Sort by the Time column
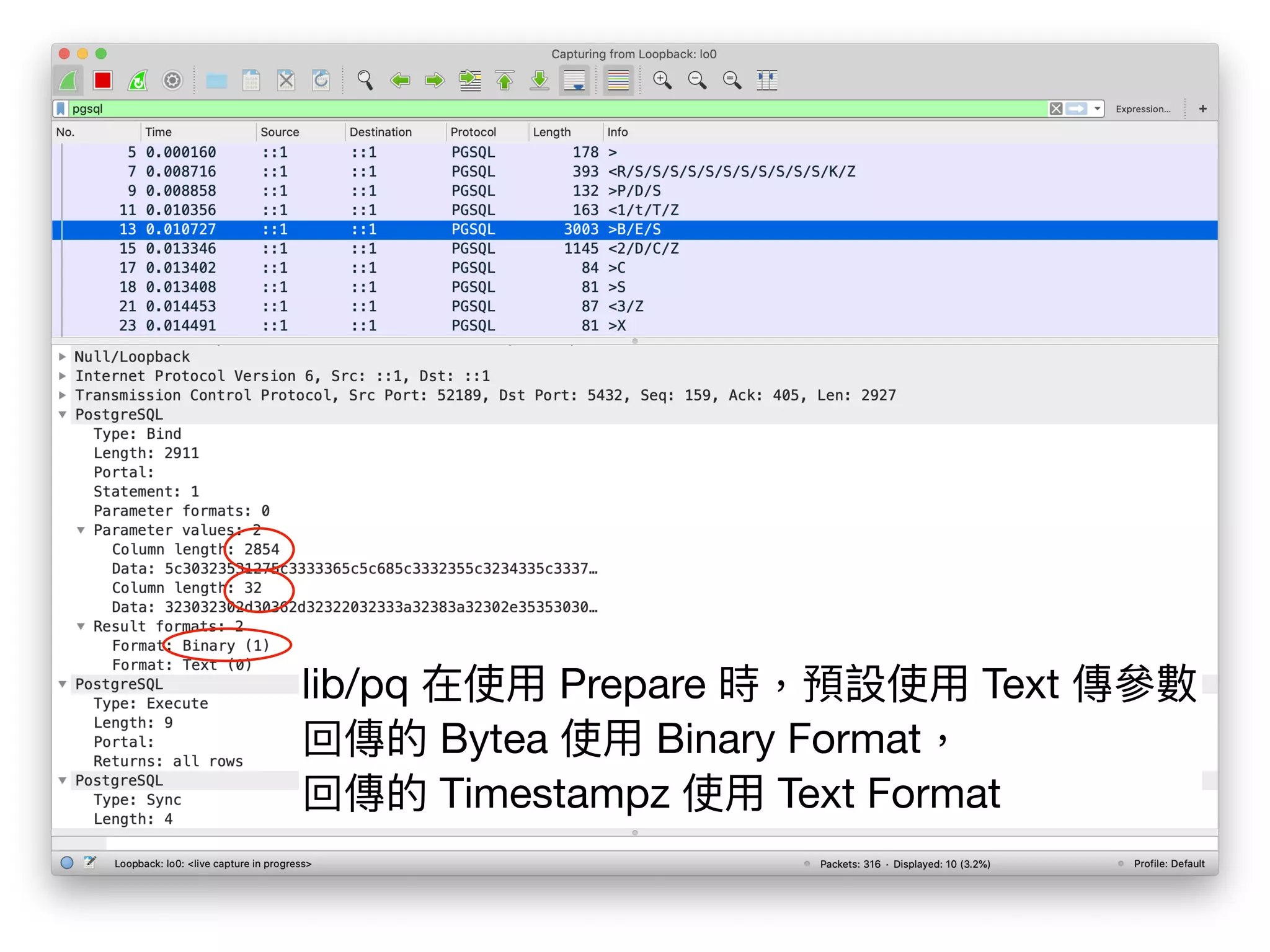Screen dimensions: 1270x952 click(x=198, y=132)
